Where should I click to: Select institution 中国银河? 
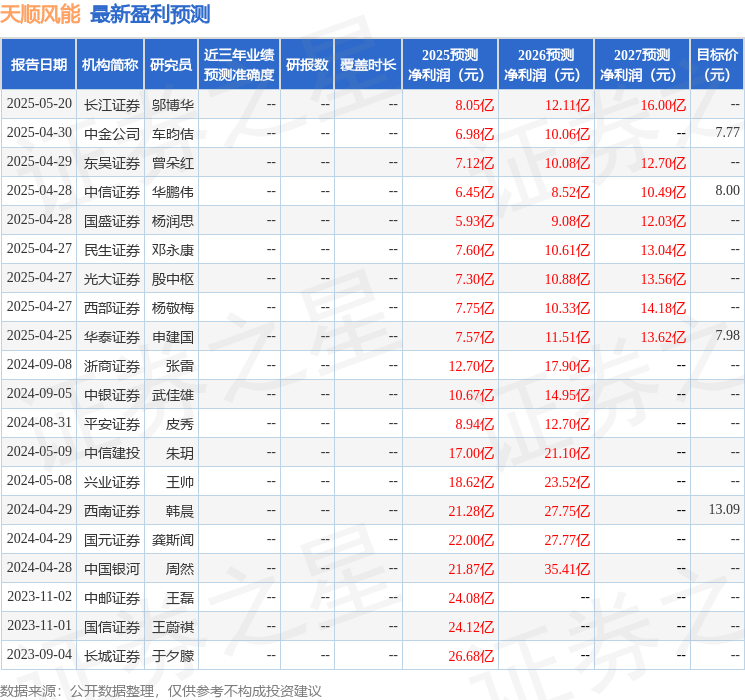point(112,569)
